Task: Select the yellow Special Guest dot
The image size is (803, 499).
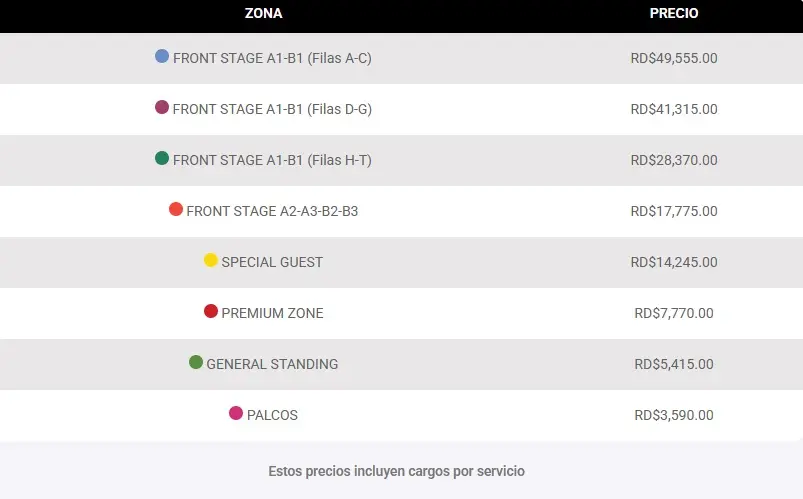Action: 210,260
